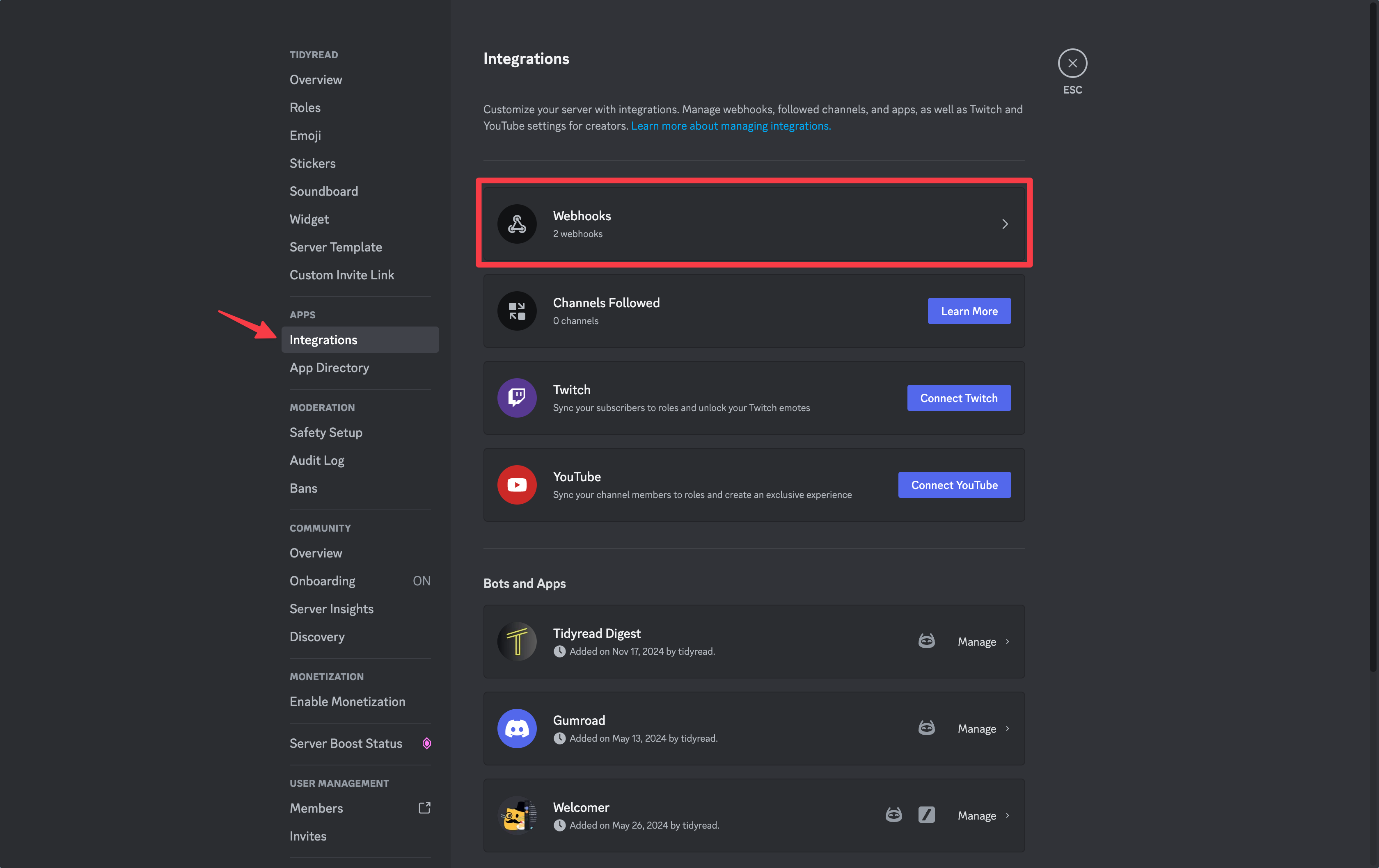Click clock icon beside Welcomer added date
The image size is (1379, 868).
559,826
